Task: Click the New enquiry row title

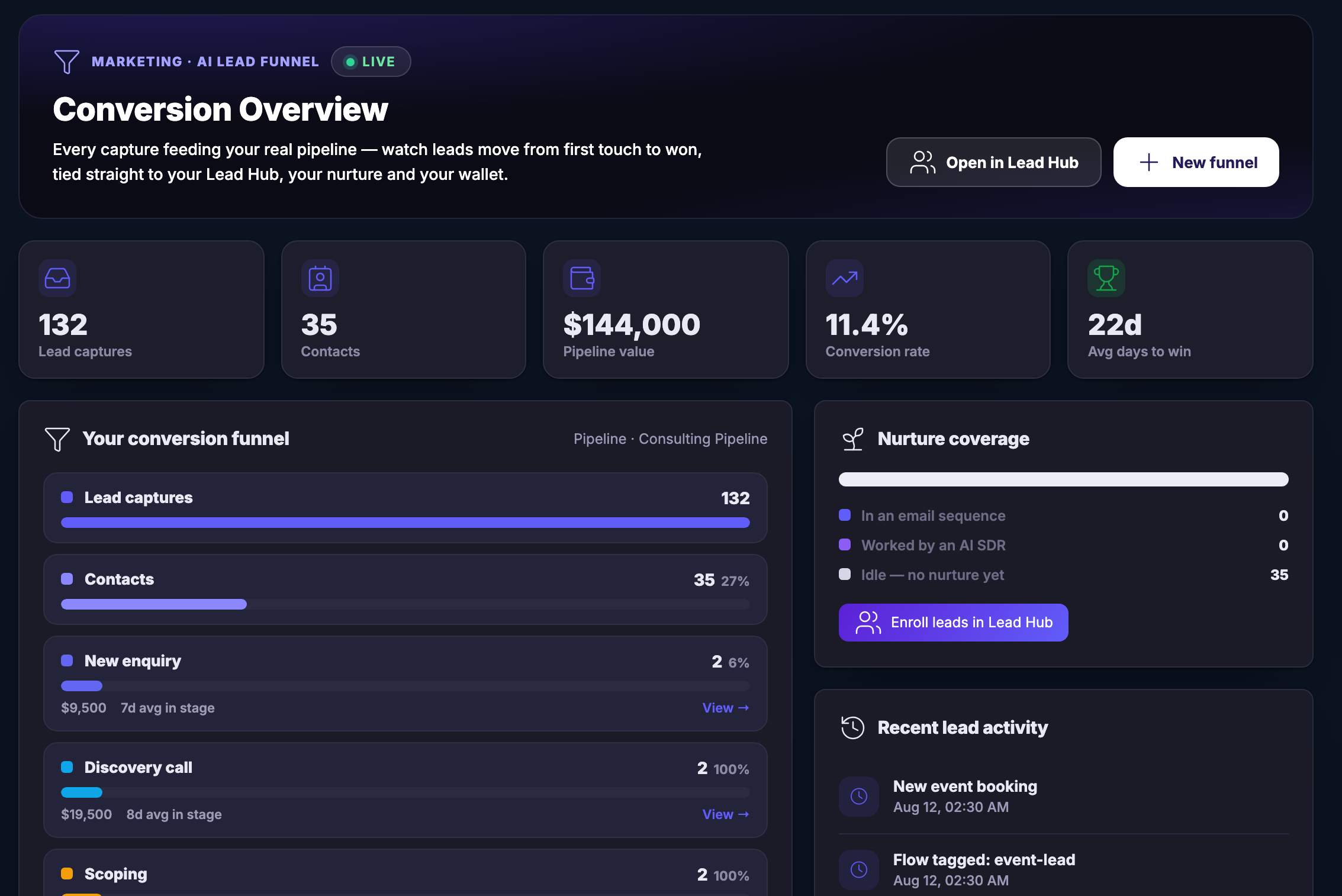Action: (133, 661)
